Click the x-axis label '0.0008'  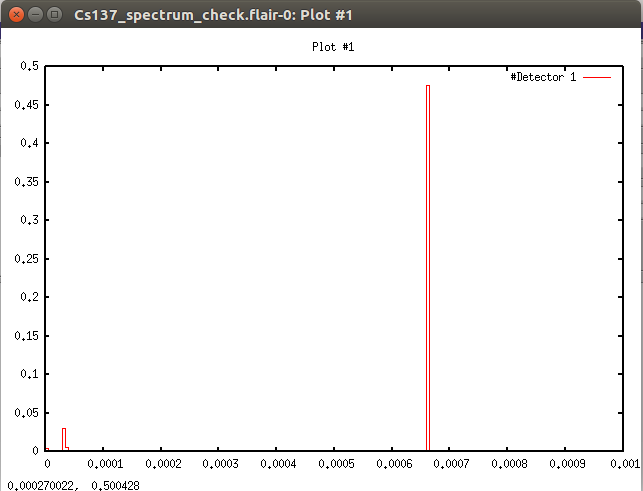tap(509, 464)
